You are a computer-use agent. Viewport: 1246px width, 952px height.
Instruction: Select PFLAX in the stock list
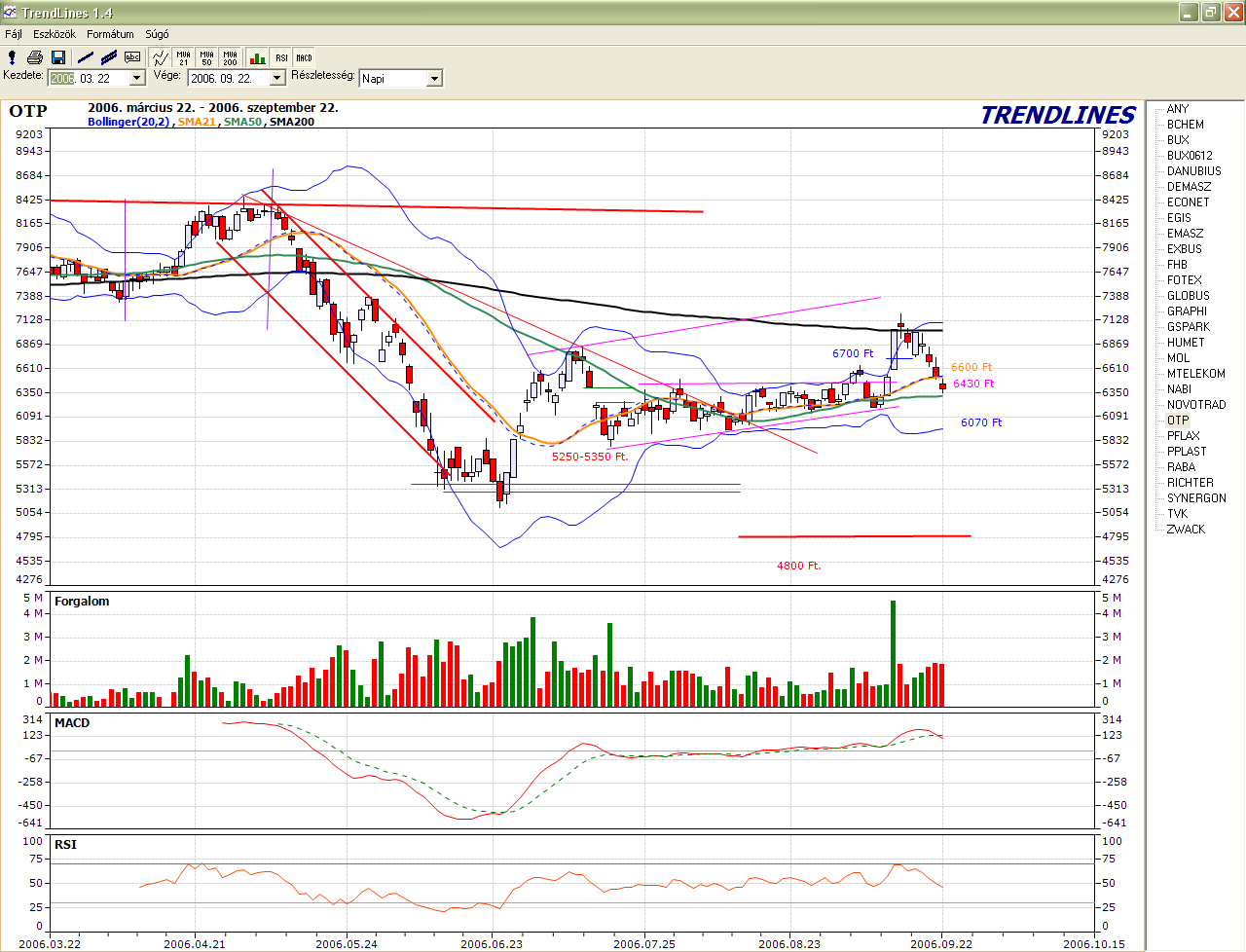point(1183,436)
